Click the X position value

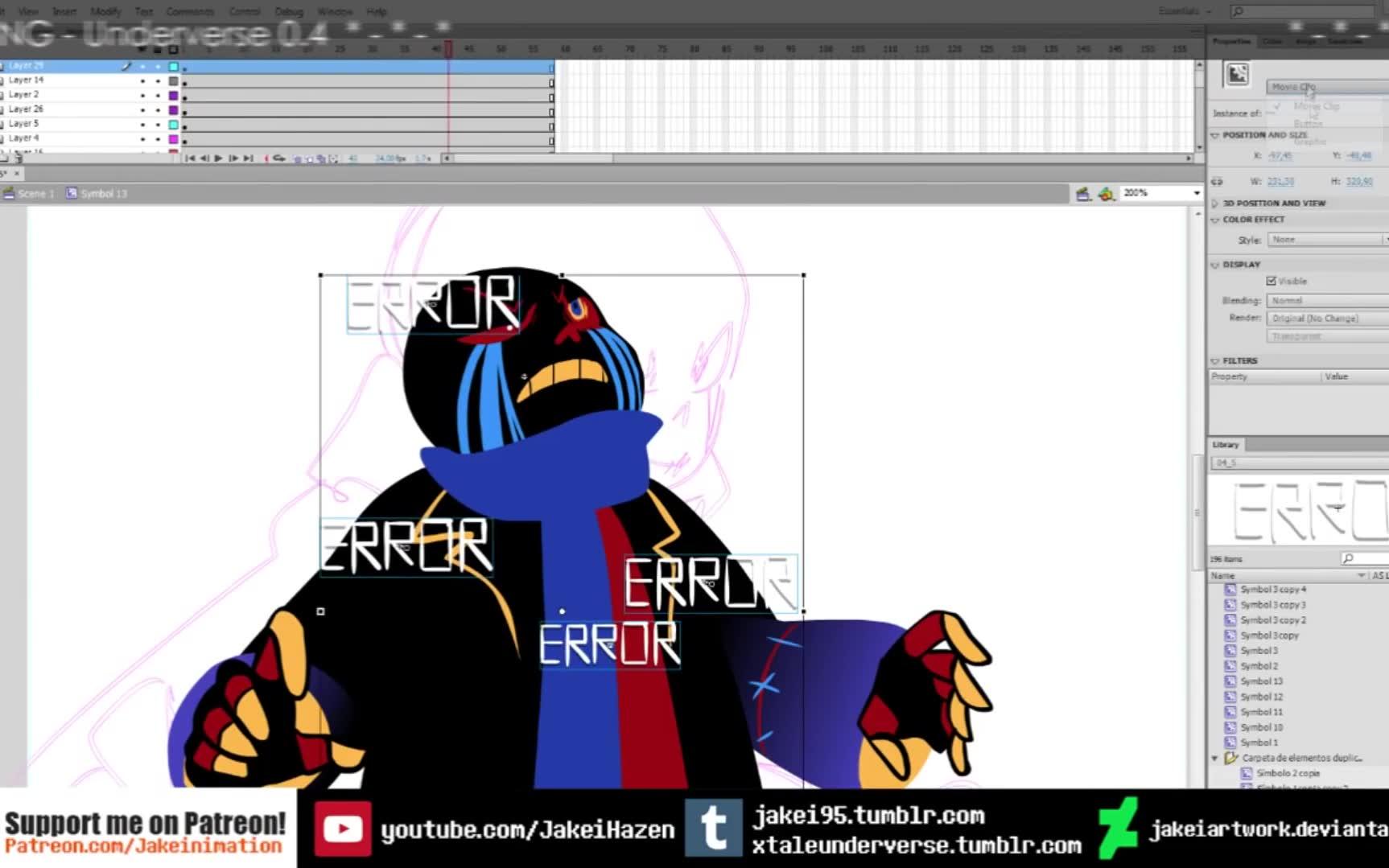coord(1280,156)
